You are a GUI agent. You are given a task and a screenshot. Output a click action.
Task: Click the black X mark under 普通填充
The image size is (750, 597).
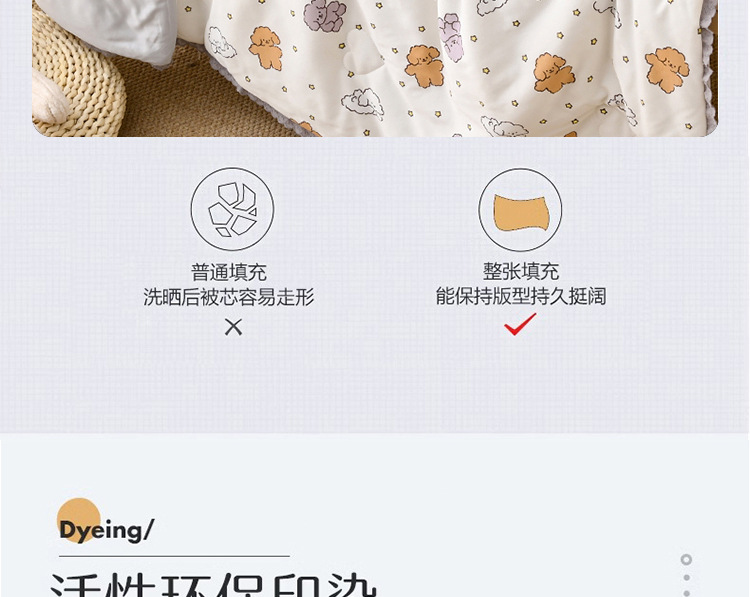click(x=233, y=328)
